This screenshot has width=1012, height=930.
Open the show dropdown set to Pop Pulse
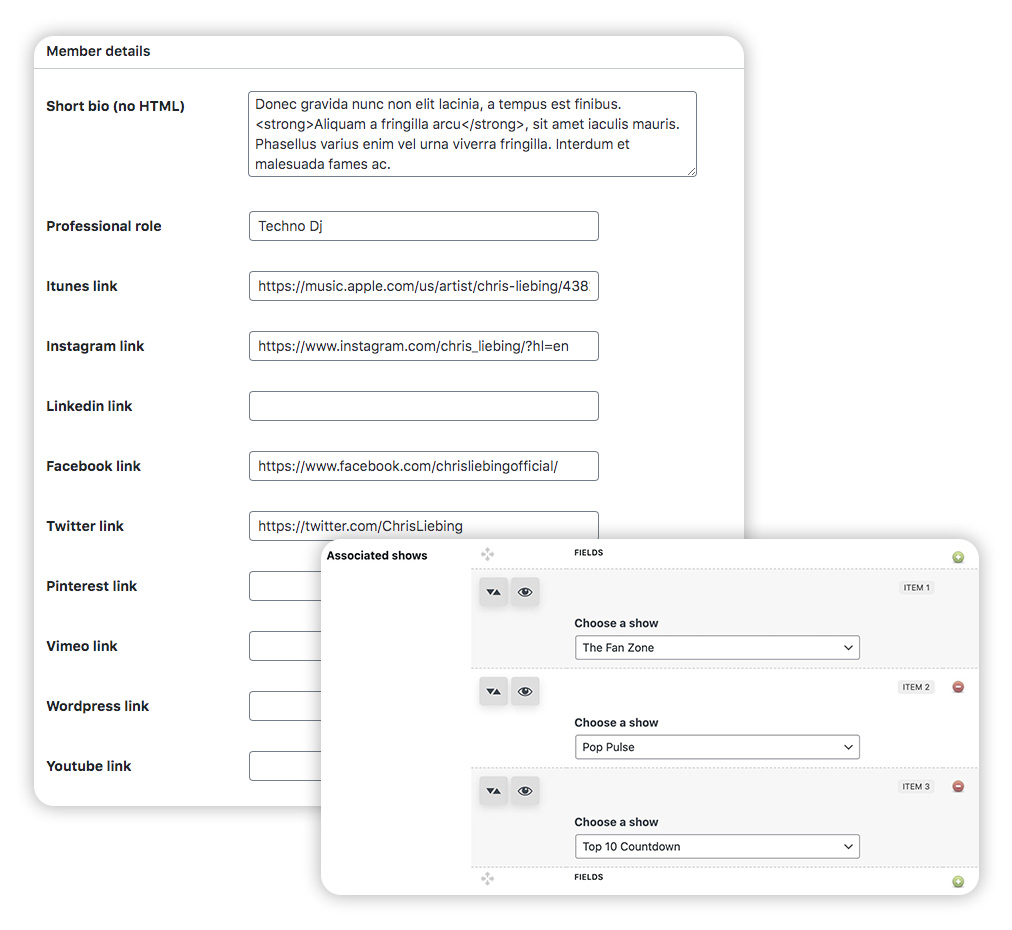coord(717,747)
